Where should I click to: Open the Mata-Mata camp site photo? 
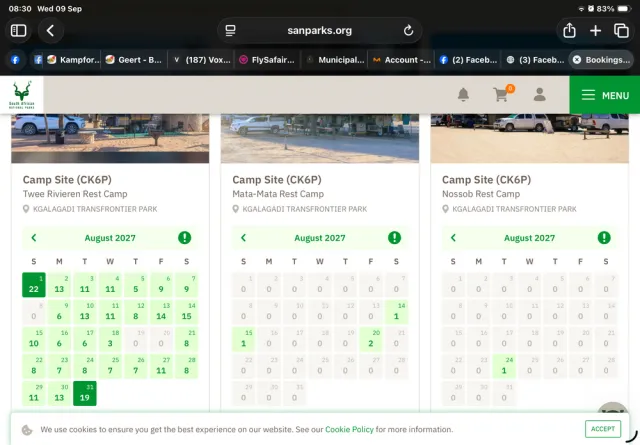pos(320,138)
